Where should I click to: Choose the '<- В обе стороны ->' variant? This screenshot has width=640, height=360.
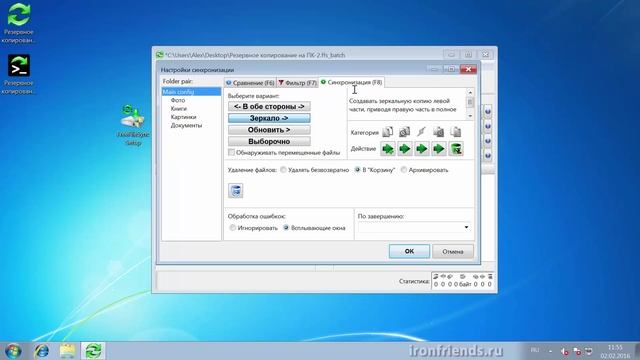pyautogui.click(x=269, y=106)
